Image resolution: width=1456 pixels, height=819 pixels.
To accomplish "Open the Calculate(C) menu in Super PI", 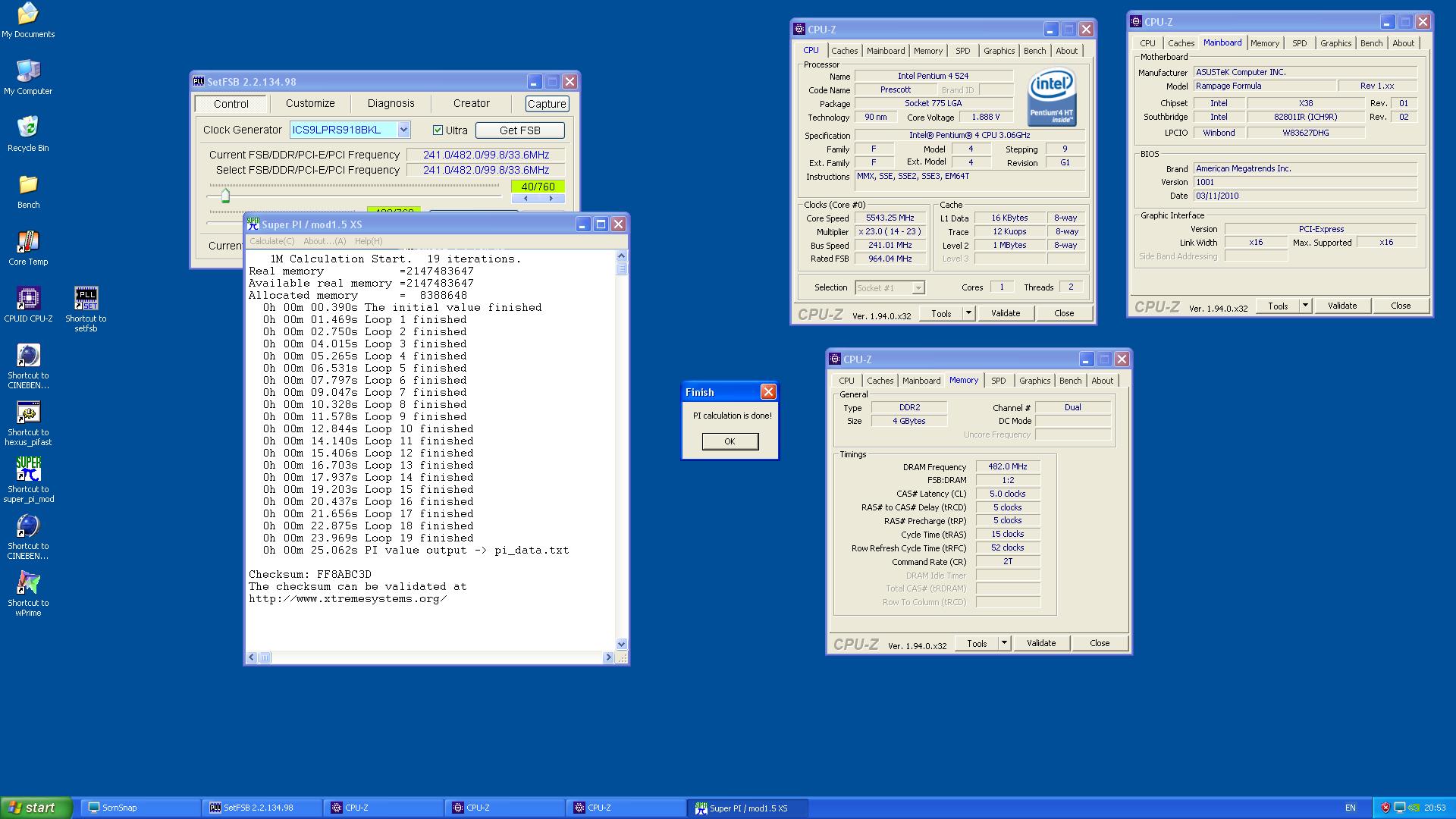I will 271,241.
